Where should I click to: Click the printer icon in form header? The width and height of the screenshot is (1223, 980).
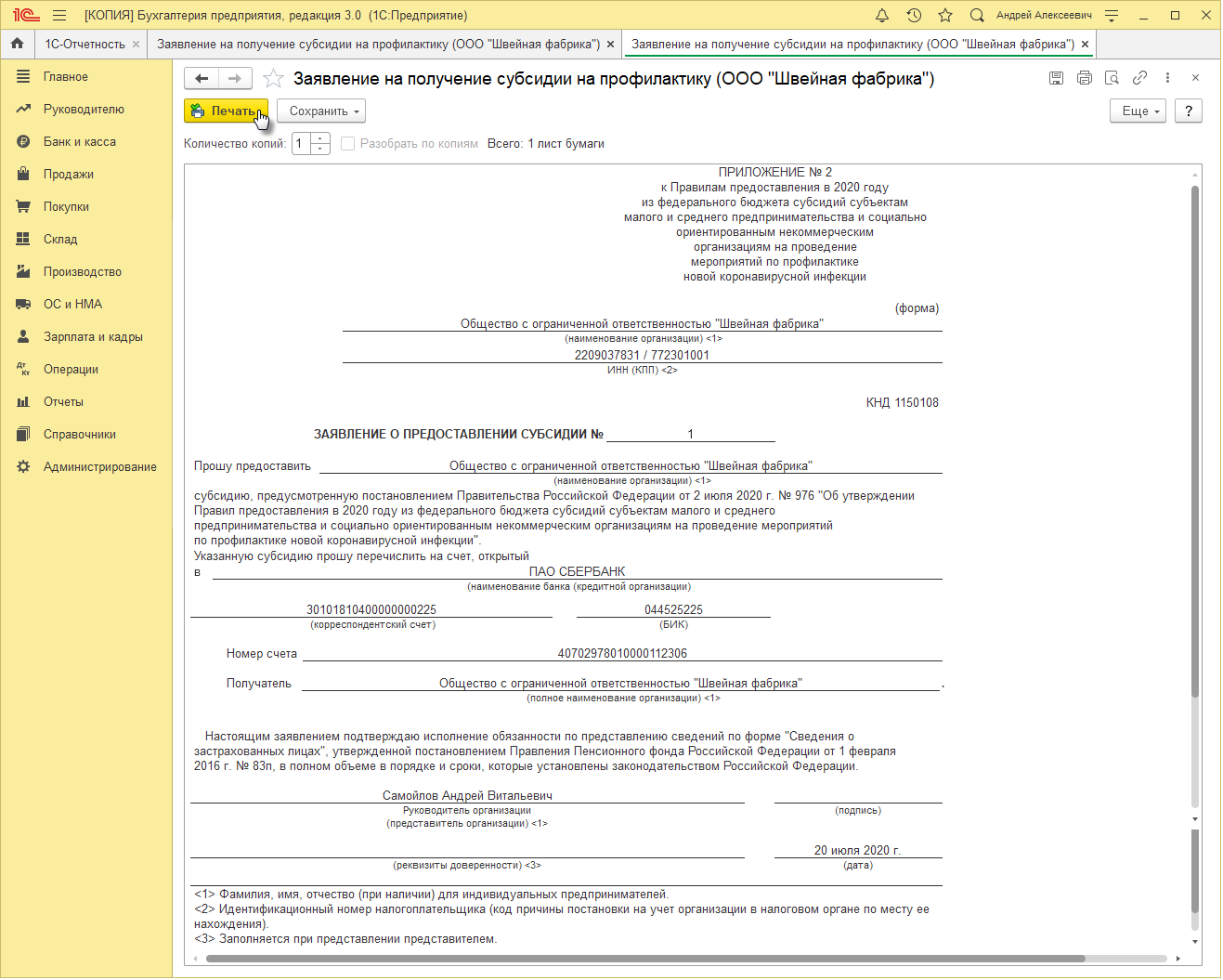click(1084, 78)
